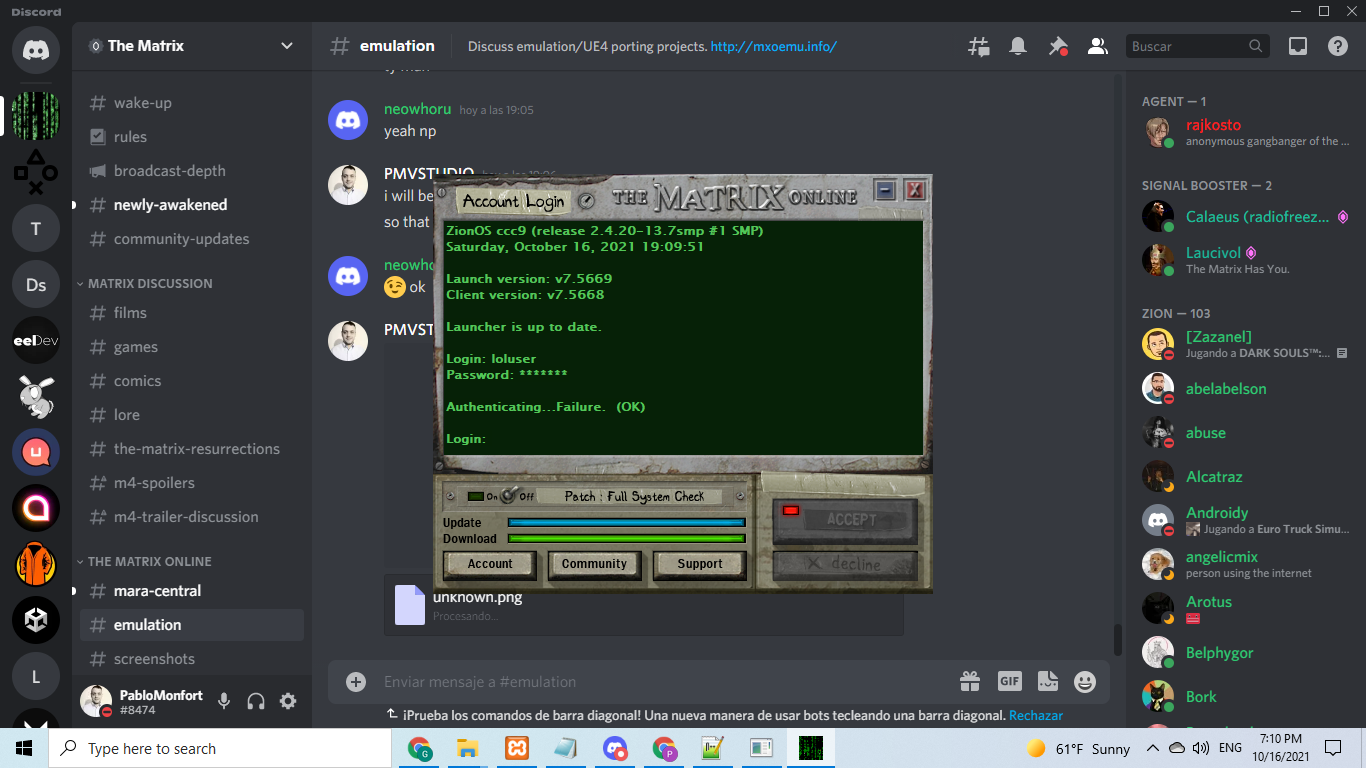Collapse THE MATRIX ONLINE category

(150, 561)
